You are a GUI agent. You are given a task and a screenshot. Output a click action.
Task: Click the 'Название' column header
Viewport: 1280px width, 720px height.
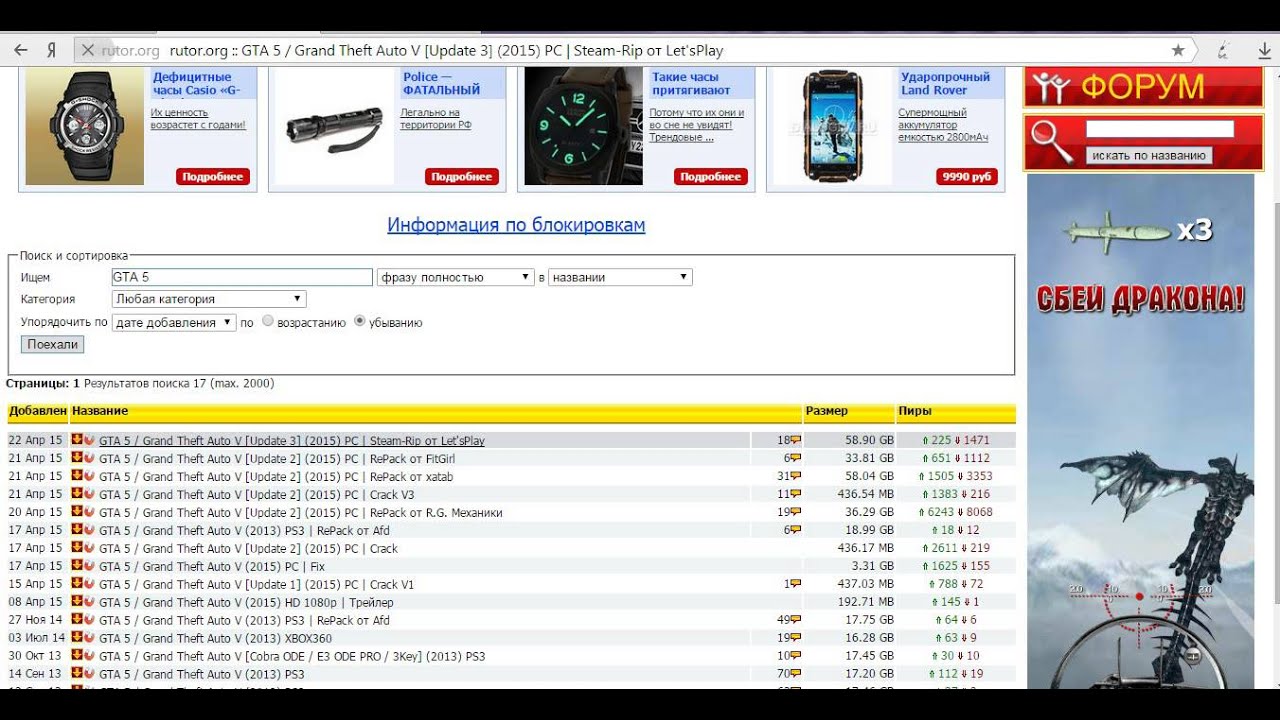[100, 411]
